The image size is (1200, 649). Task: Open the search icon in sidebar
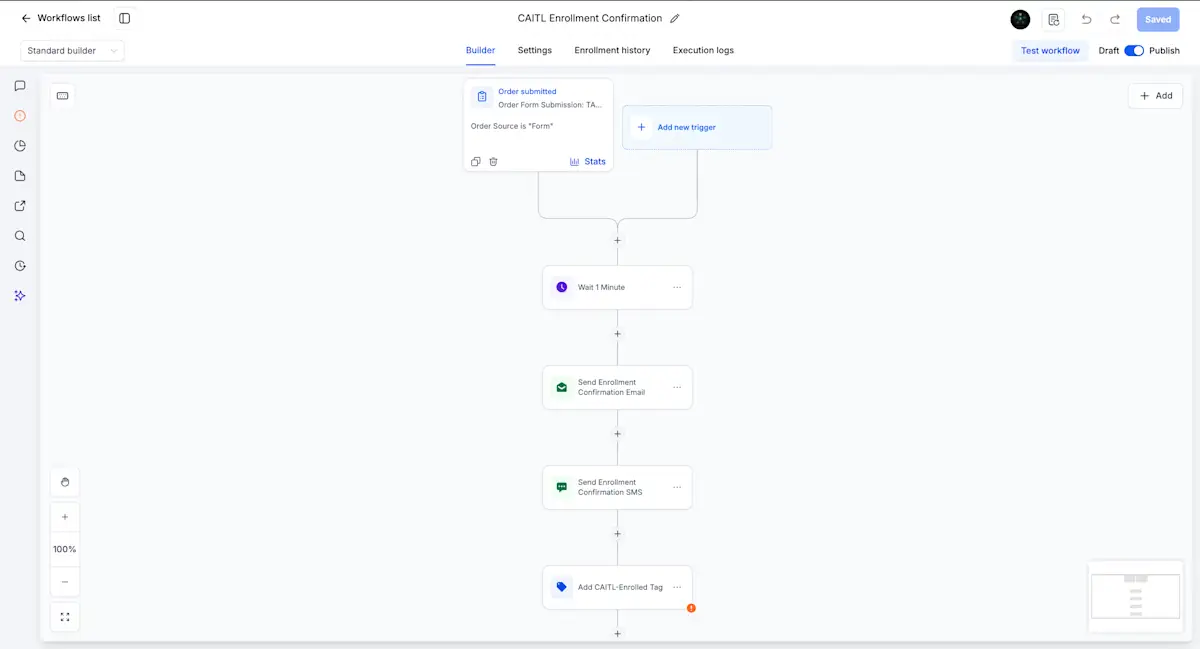pos(20,236)
